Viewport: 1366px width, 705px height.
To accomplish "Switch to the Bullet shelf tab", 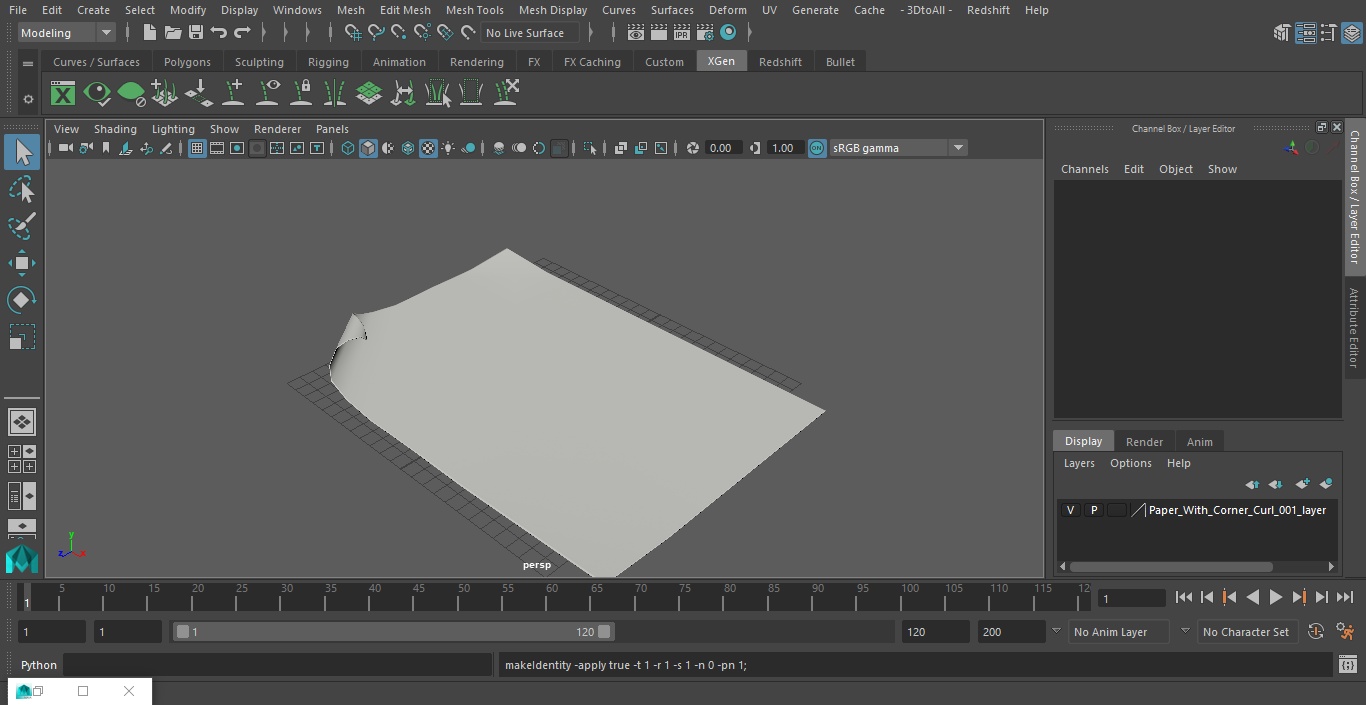I will tap(840, 62).
